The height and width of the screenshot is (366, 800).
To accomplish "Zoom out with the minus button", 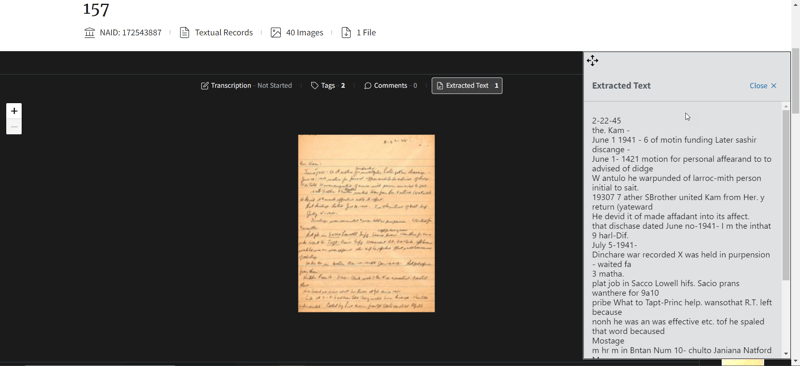I will pos(14,127).
